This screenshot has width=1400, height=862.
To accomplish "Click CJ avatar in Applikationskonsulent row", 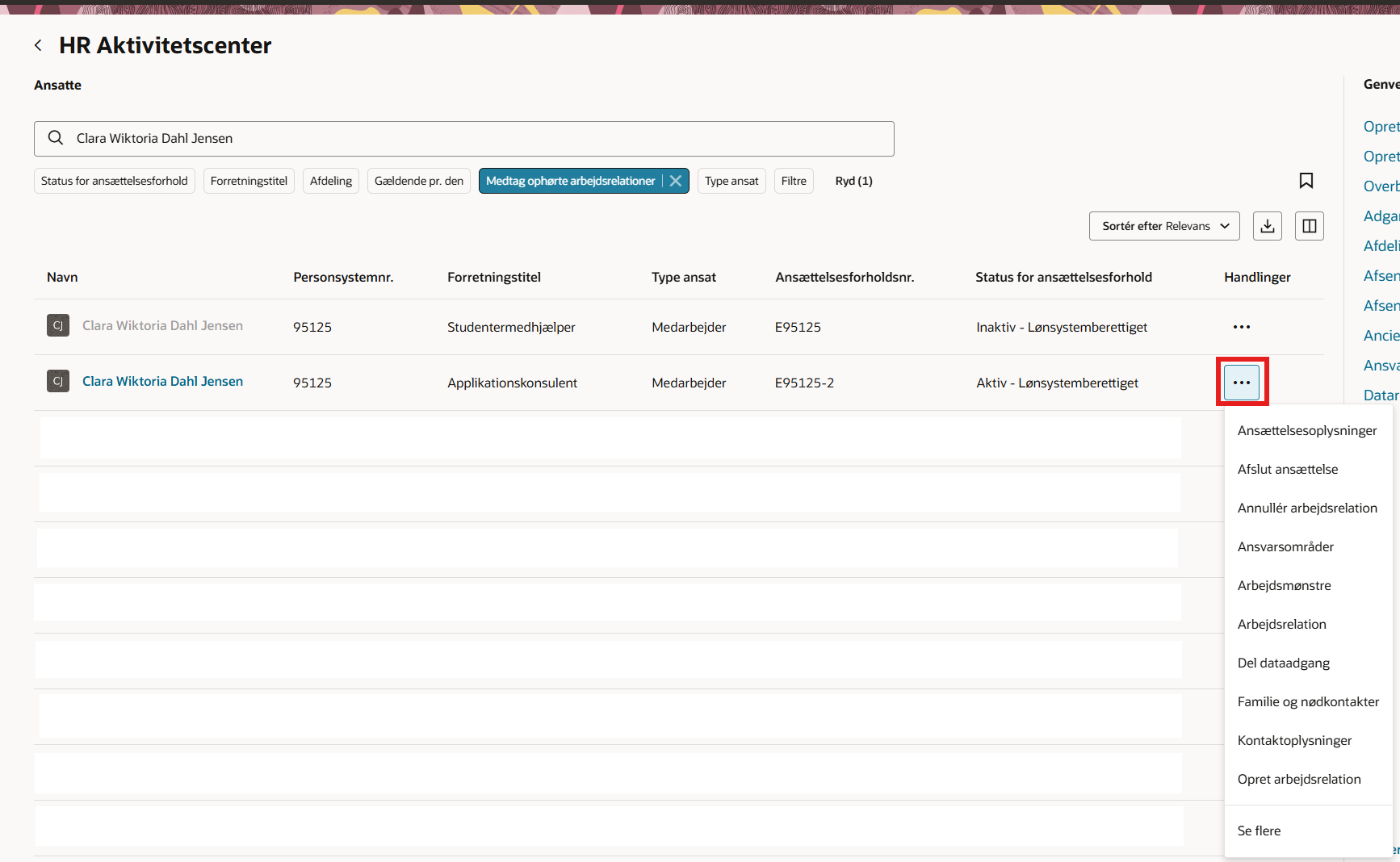I will coord(58,381).
